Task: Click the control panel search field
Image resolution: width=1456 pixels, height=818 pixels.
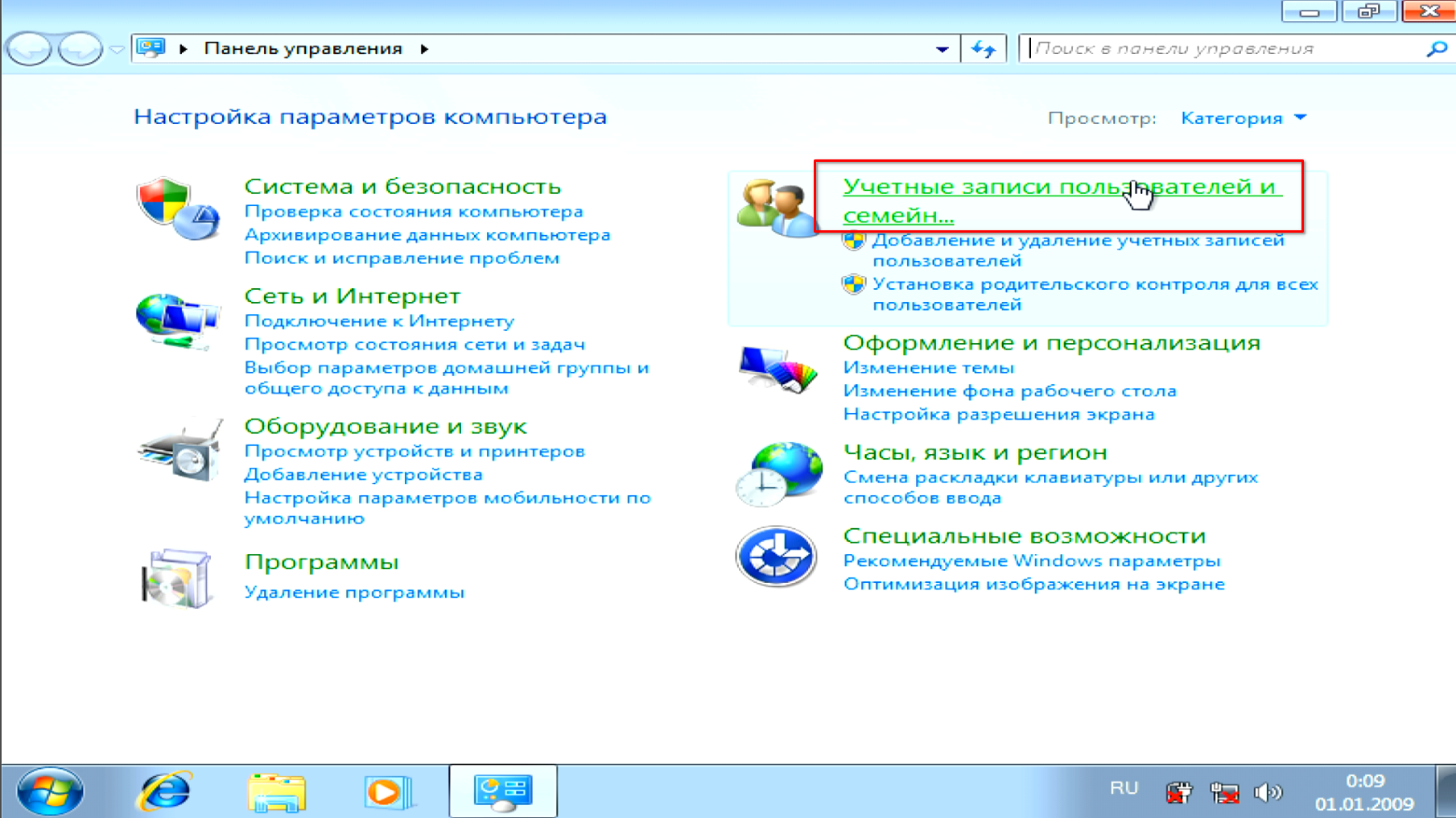Action: coord(1223,49)
